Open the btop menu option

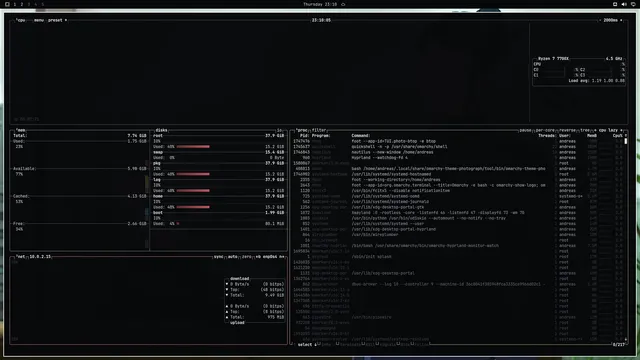[x=39, y=20]
